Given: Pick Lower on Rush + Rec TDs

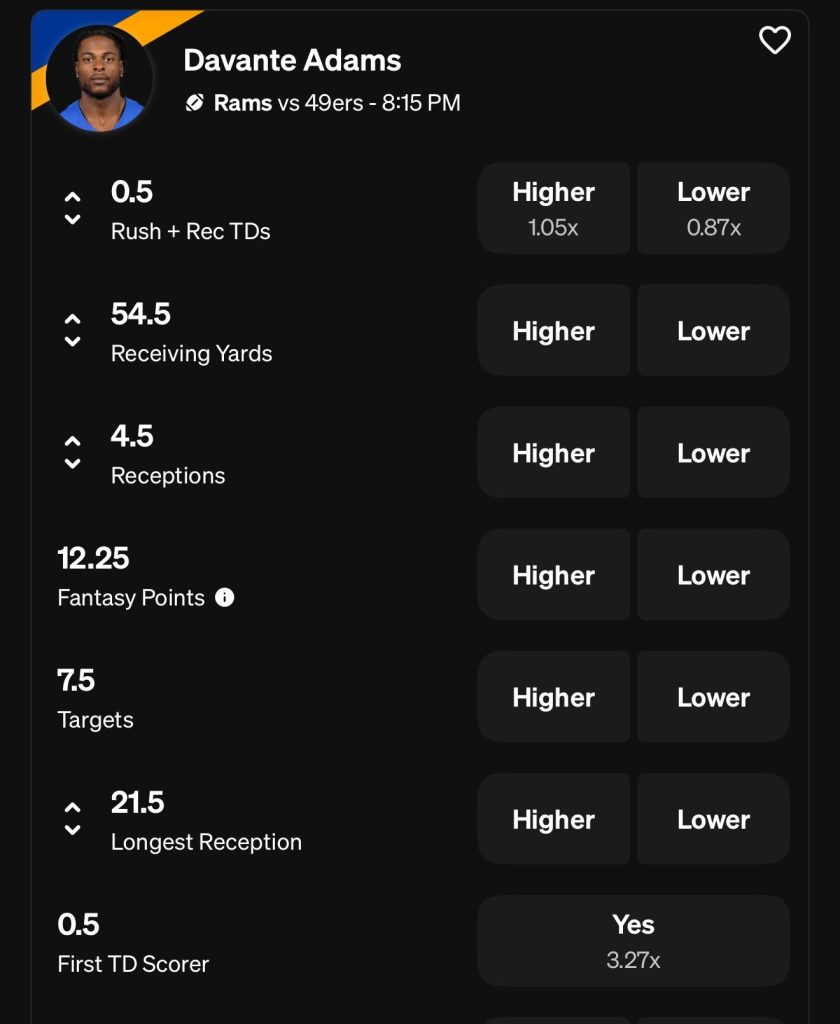Looking at the screenshot, I should (x=713, y=208).
